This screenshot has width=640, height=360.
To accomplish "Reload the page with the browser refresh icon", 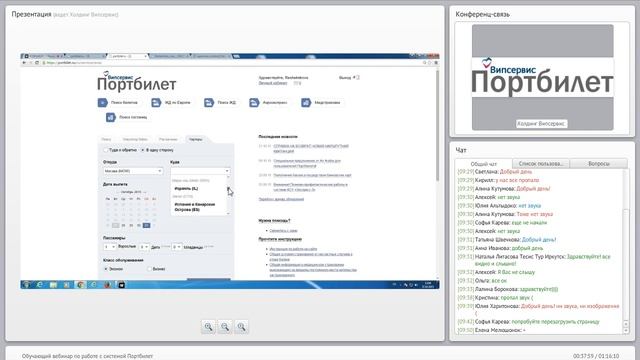I will (37, 62).
